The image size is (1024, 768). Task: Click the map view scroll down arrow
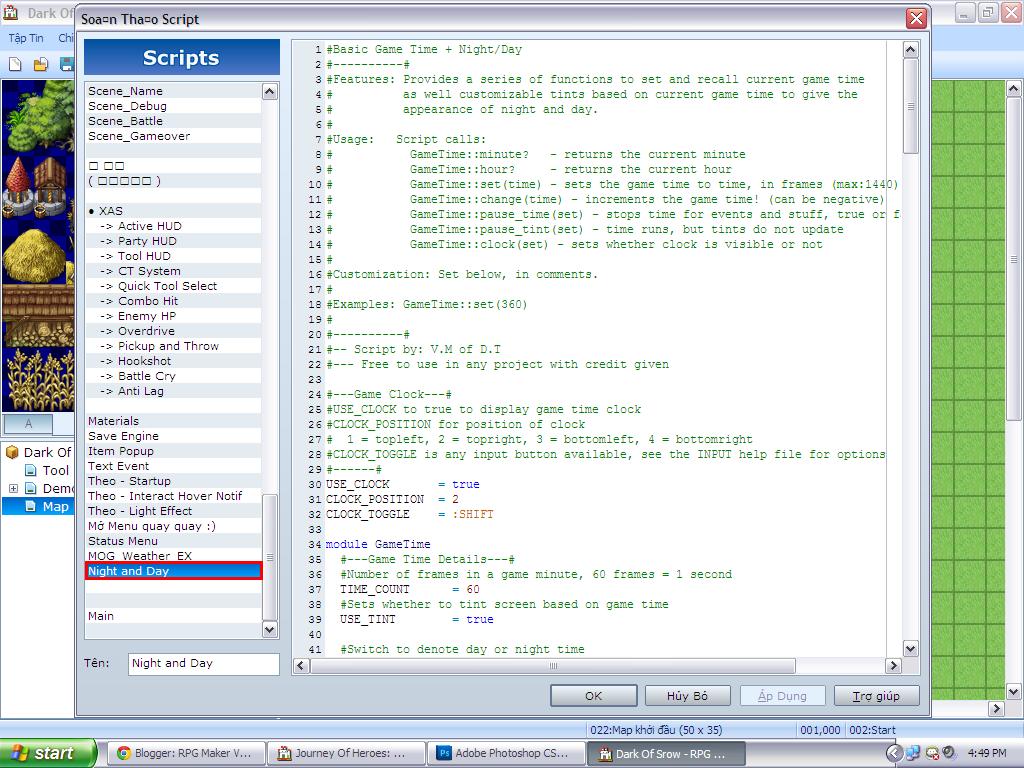point(1013,692)
